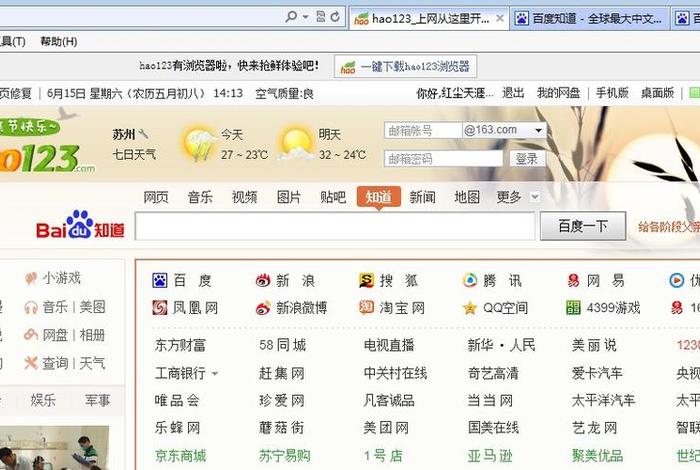Select the 贴吧 search tab
700x470 pixels.
click(333, 197)
